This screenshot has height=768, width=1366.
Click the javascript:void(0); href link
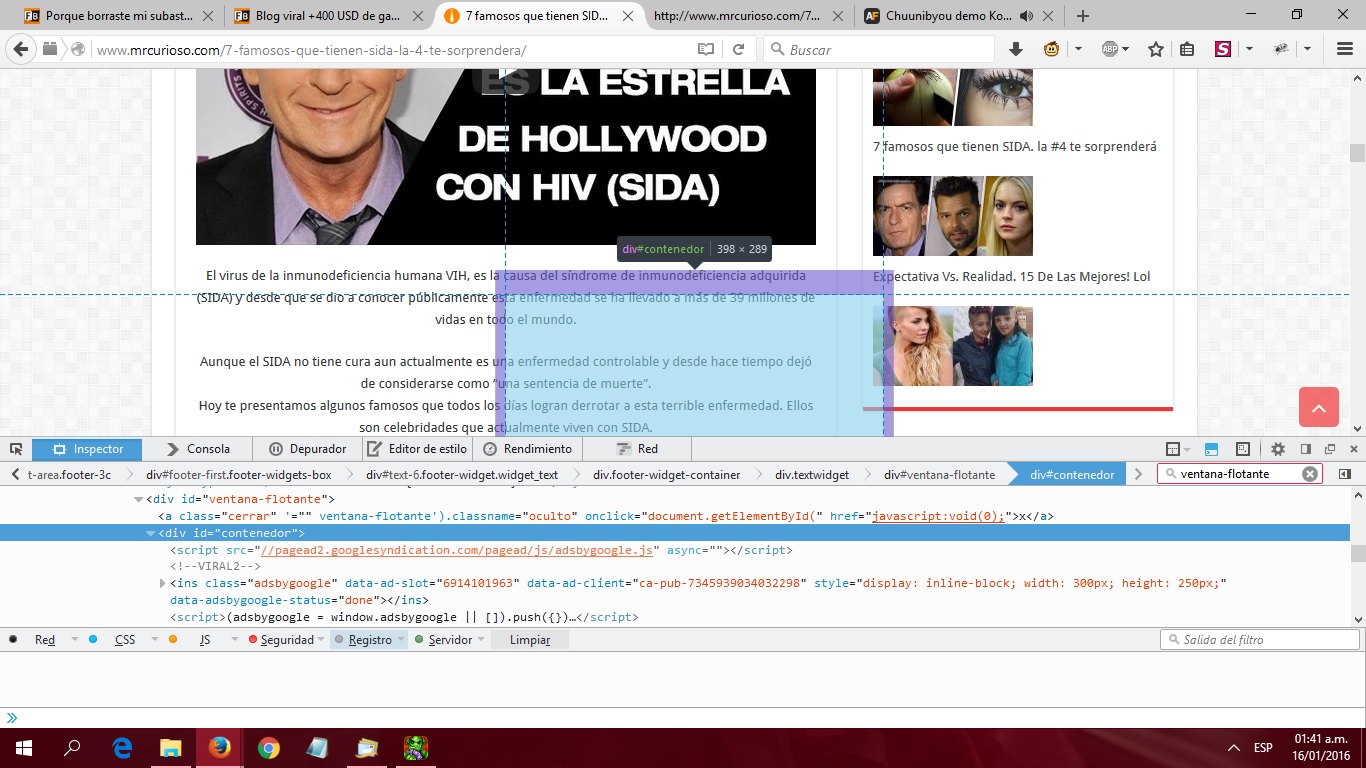pyautogui.click(x=938, y=516)
